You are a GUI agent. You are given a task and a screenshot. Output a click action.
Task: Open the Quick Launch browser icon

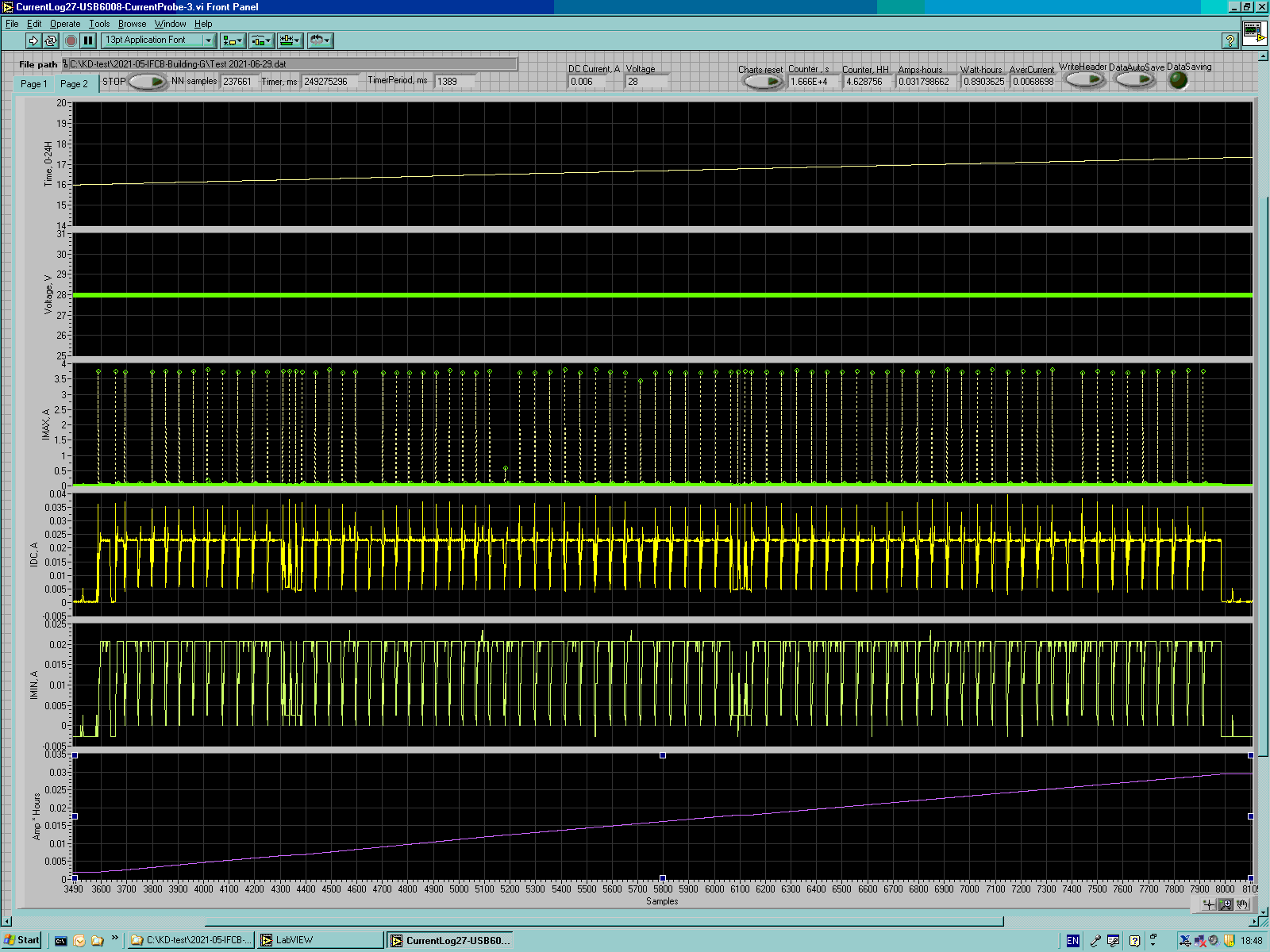pyautogui.click(x=79, y=941)
